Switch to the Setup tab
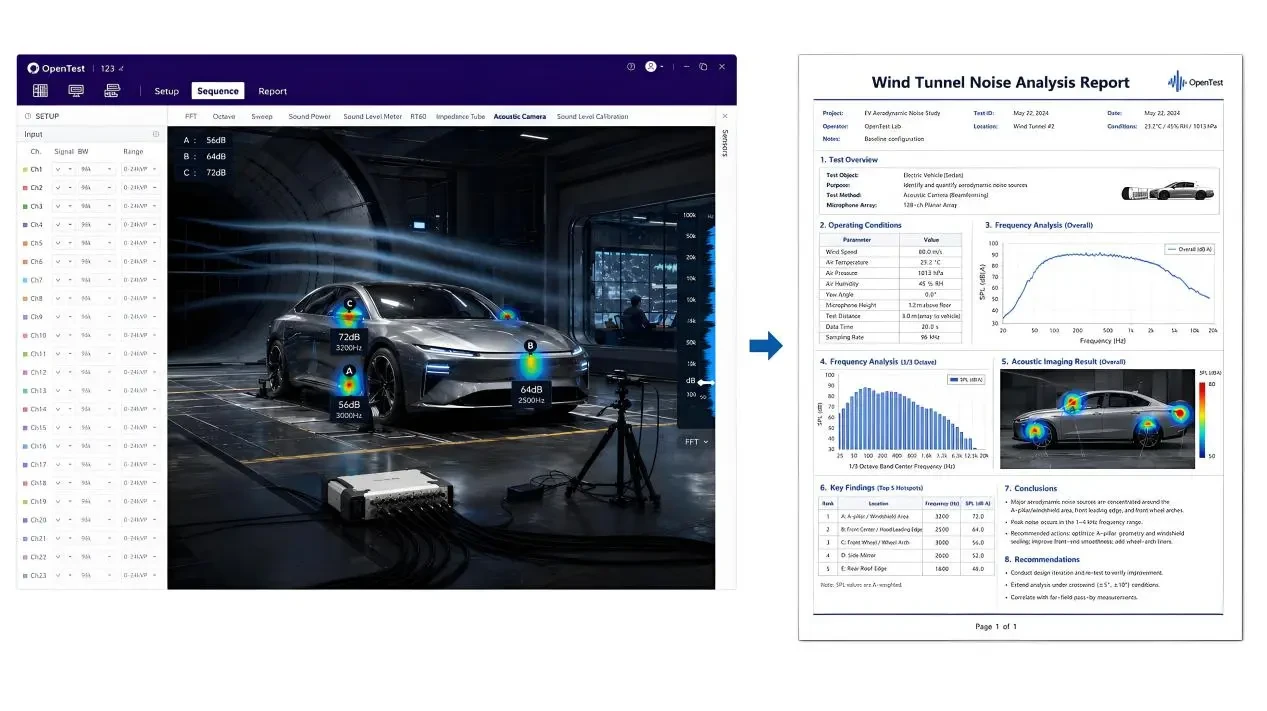This screenshot has width=1267, height=711. click(x=167, y=91)
